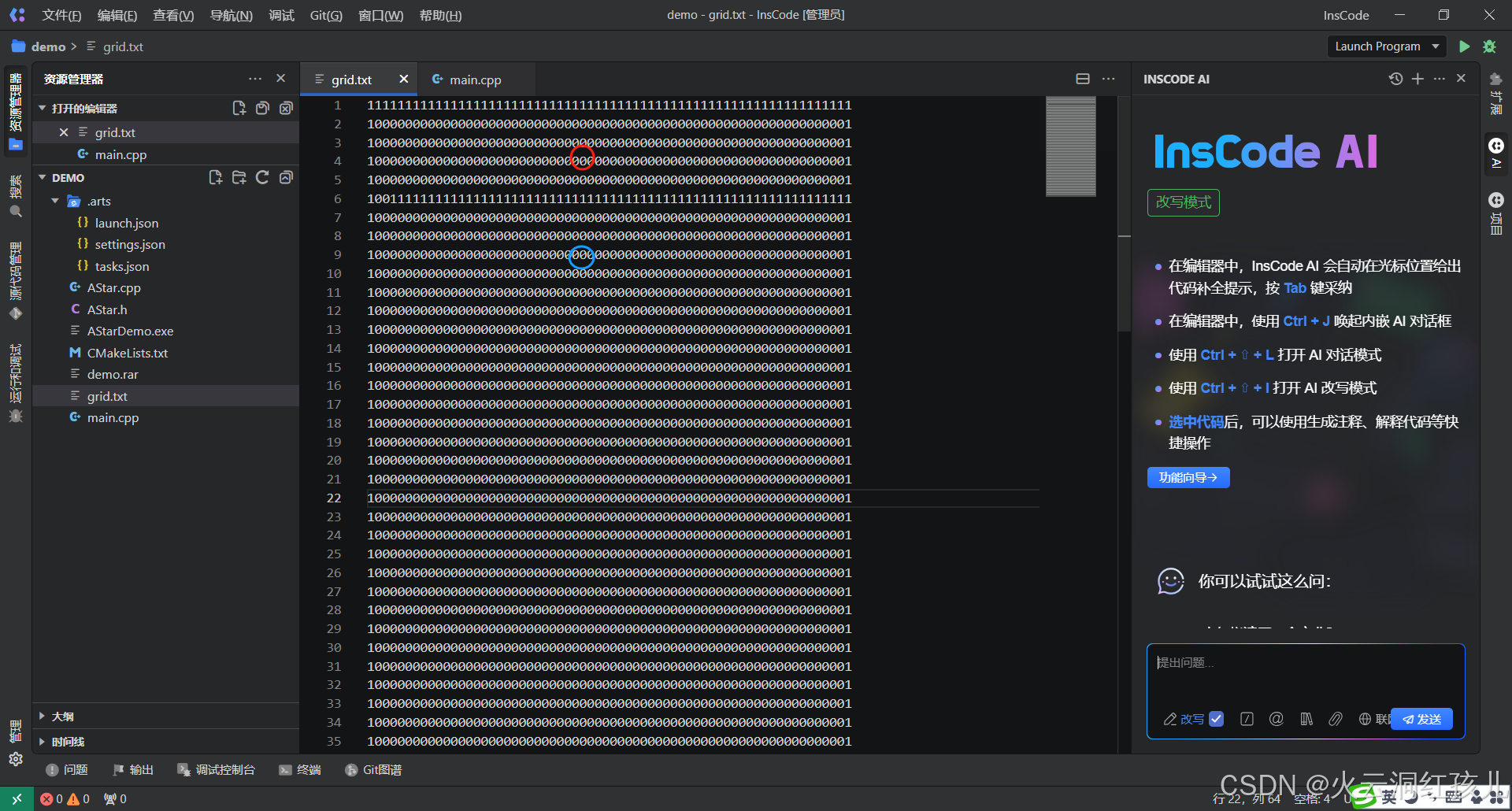Open the Git(G) menu
This screenshot has height=811, width=1512.
point(326,15)
